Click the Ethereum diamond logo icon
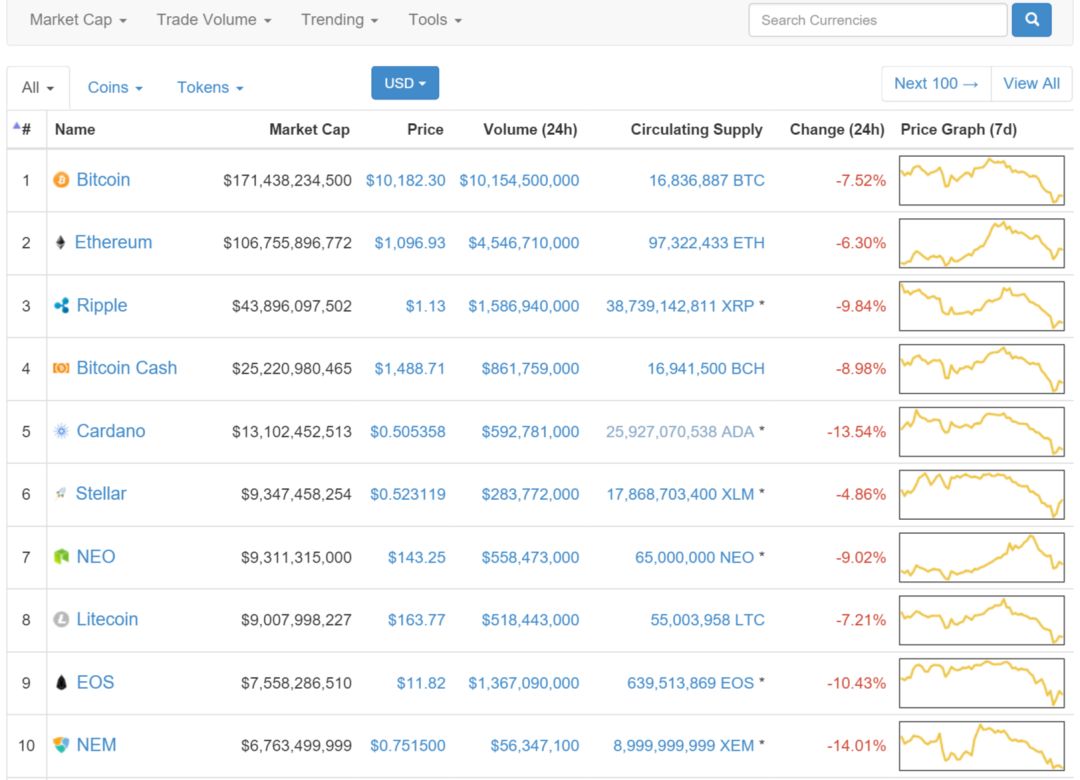1080x780 pixels. pyautogui.click(x=61, y=243)
